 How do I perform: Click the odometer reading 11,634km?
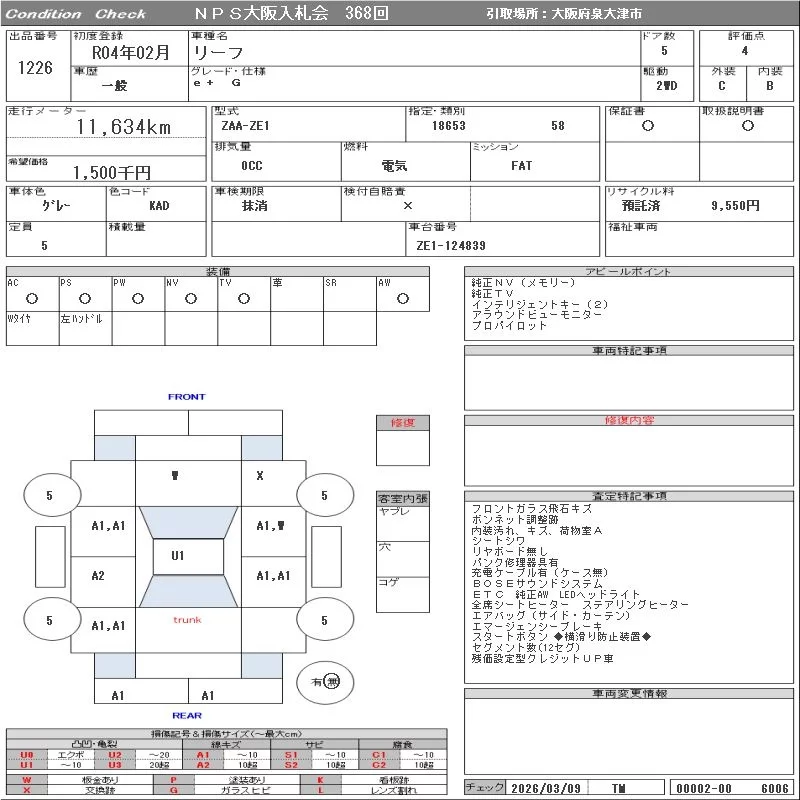pos(124,127)
